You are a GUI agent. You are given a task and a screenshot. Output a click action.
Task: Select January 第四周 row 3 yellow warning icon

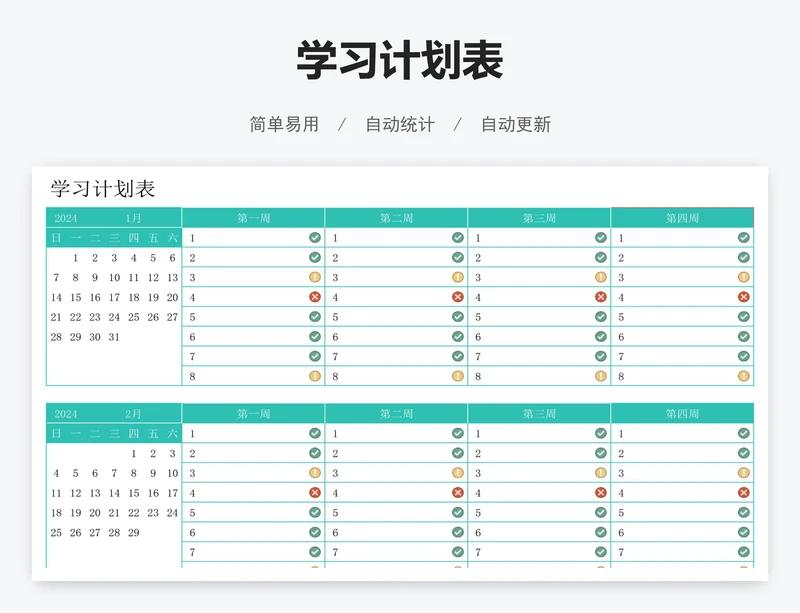743,277
